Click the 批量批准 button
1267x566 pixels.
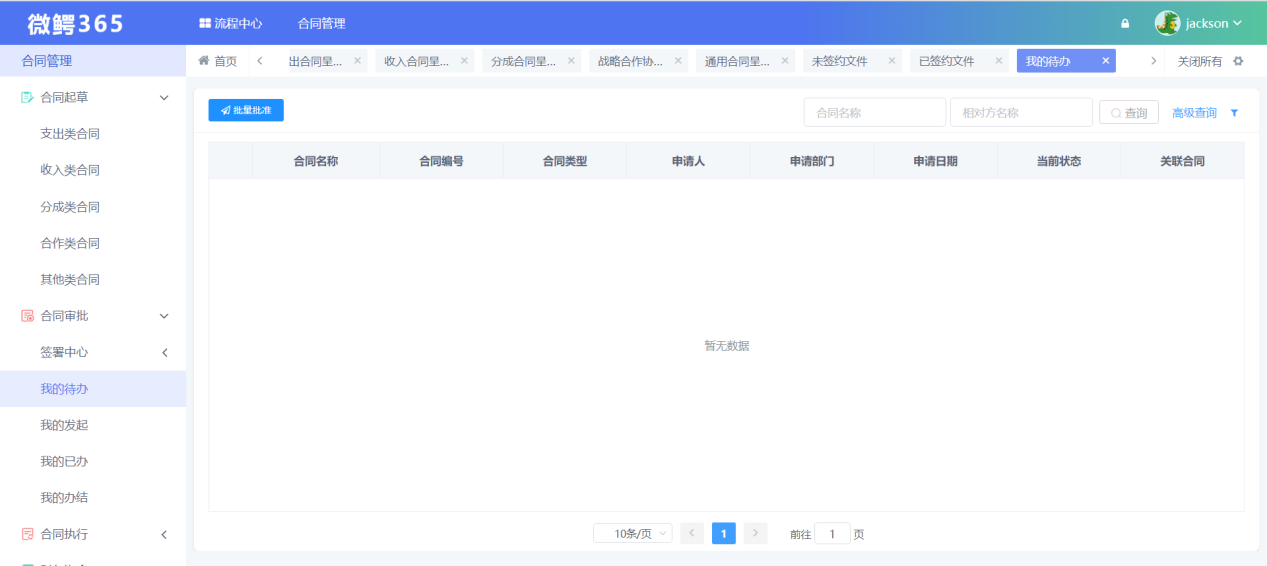pyautogui.click(x=246, y=110)
